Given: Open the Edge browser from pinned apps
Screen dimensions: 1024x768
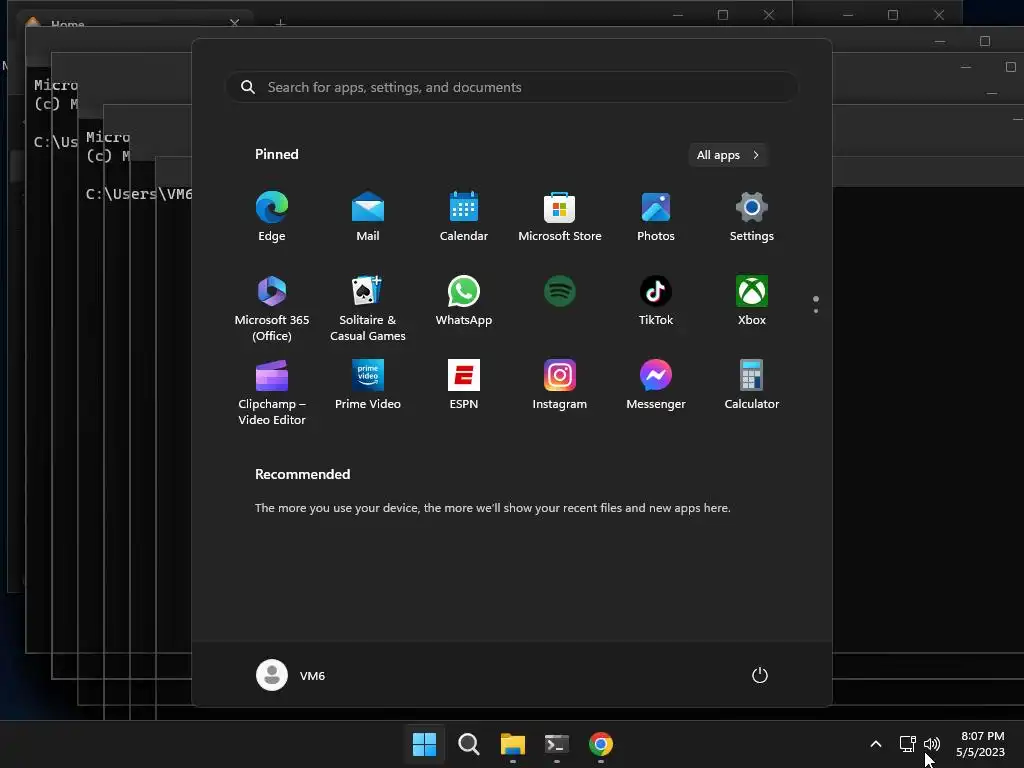Looking at the screenshot, I should pos(272,217).
